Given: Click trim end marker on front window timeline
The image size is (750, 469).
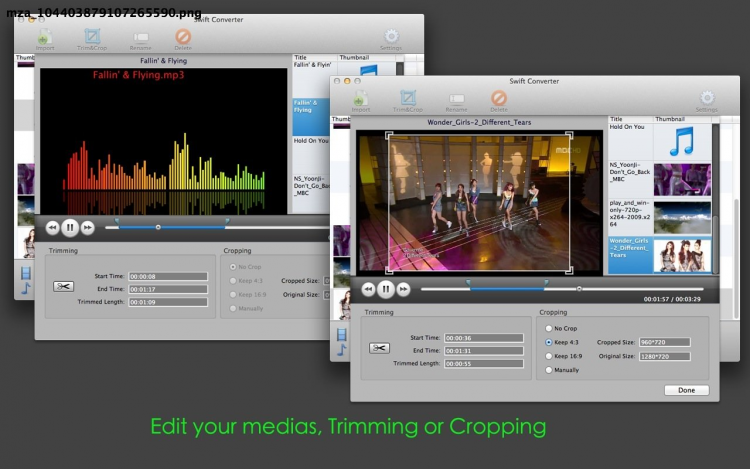Looking at the screenshot, I should (546, 284).
